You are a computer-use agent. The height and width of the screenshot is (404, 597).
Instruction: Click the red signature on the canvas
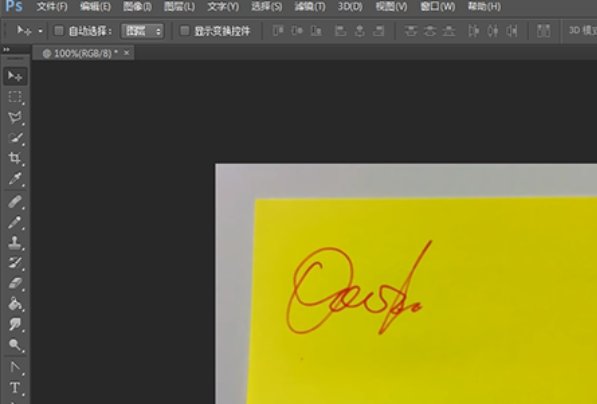(359, 288)
